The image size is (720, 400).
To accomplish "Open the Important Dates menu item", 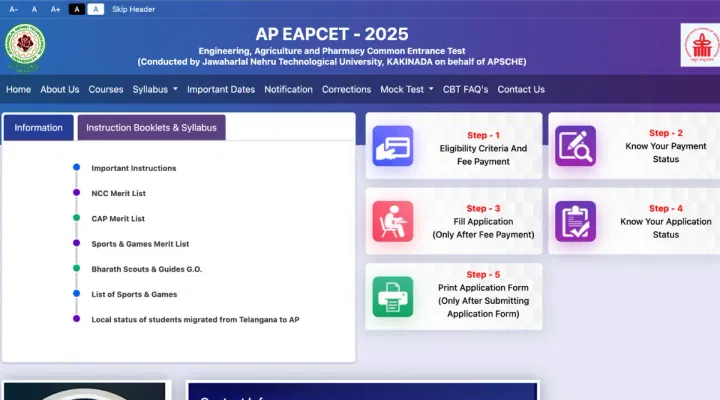I will (x=220, y=89).
